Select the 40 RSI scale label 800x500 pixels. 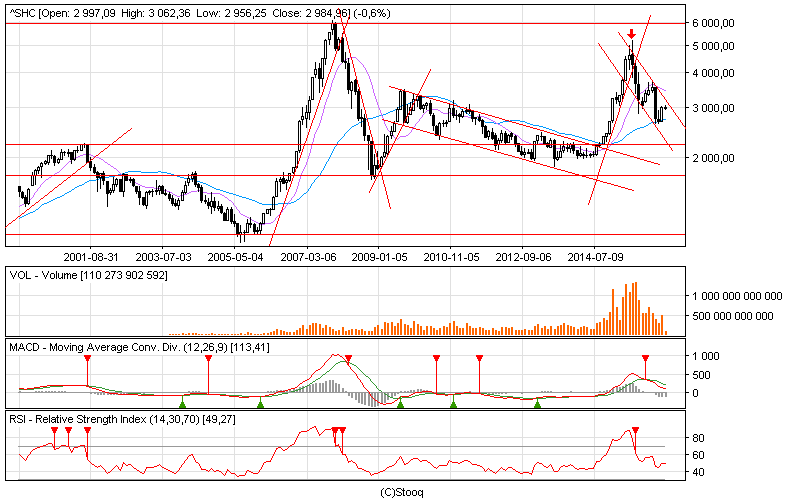click(698, 472)
